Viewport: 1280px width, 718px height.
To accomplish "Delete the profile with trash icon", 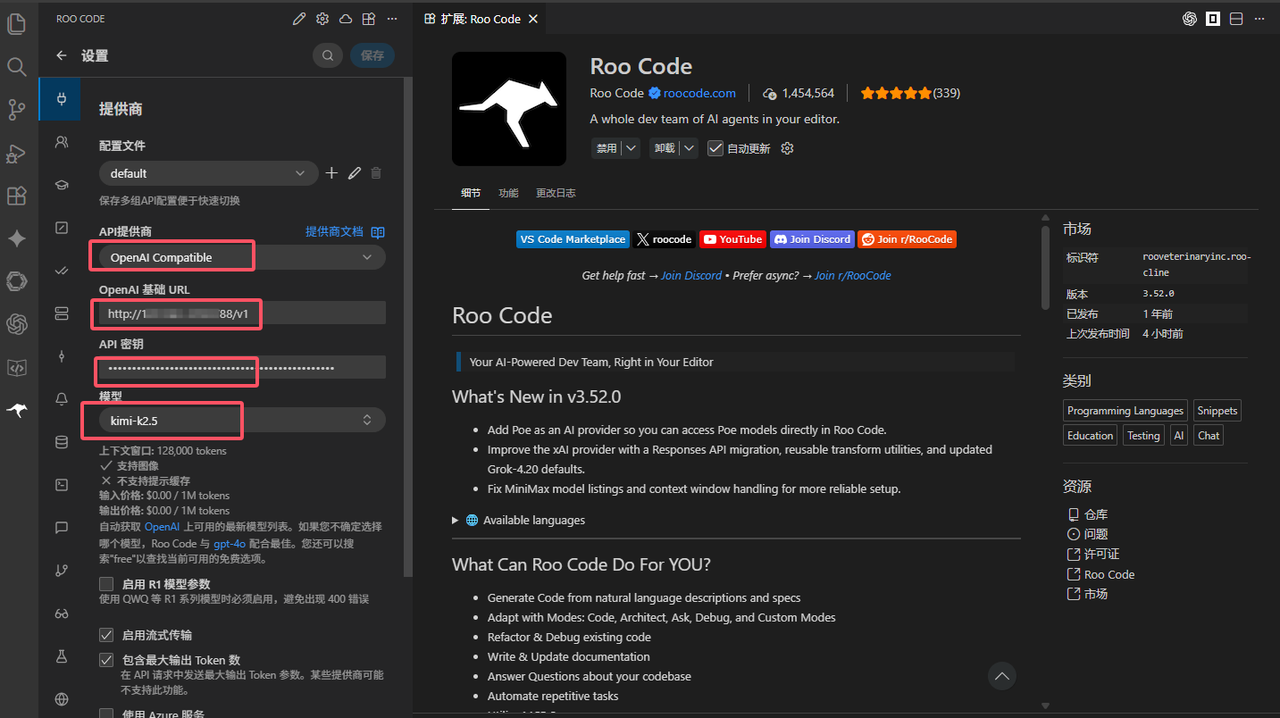I will pos(376,173).
